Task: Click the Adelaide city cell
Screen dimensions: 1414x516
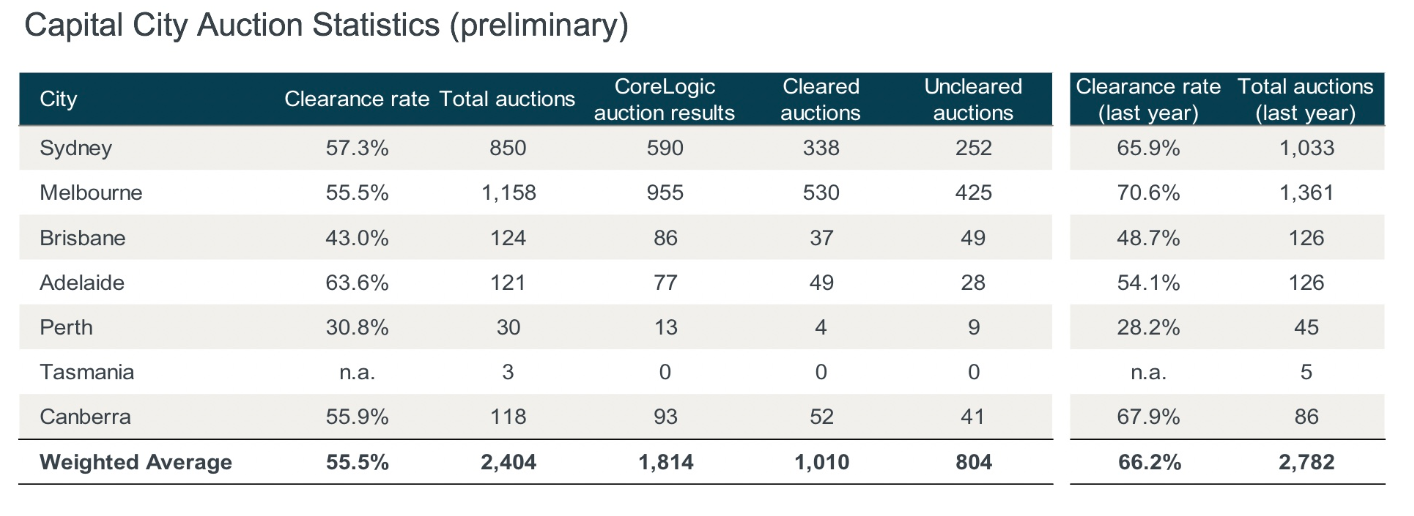Action: point(82,283)
